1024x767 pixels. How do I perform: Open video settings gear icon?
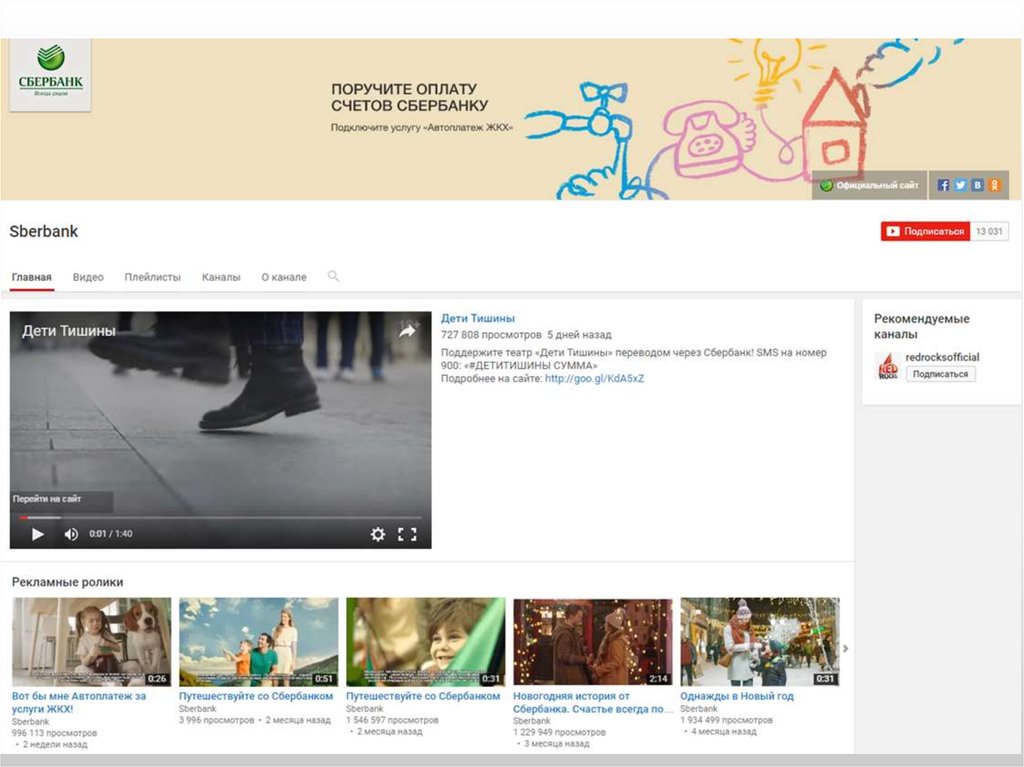[x=378, y=534]
